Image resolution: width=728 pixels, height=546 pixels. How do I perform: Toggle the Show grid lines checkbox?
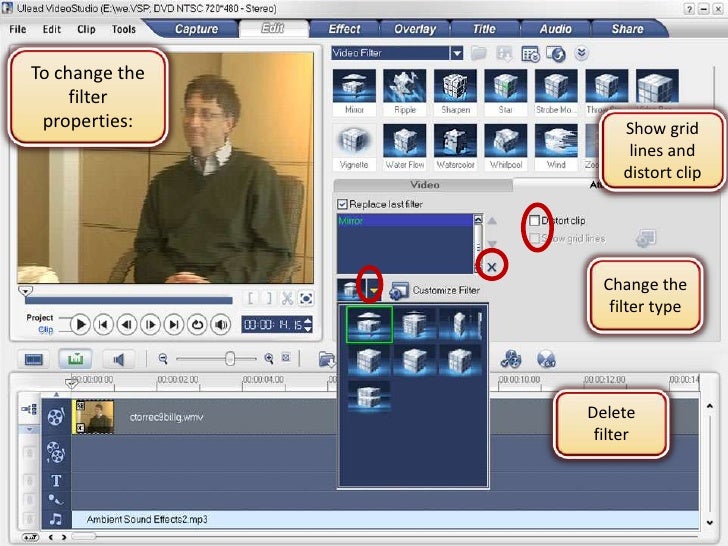point(534,238)
